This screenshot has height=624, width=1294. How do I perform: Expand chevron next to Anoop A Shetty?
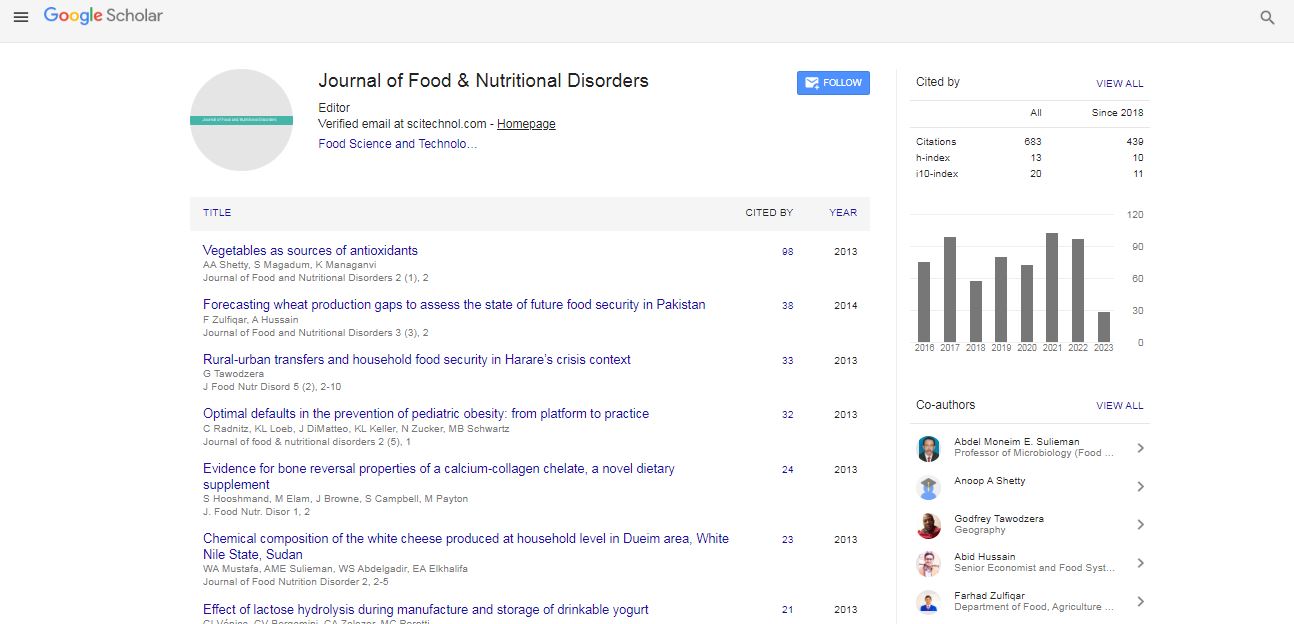[x=1140, y=487]
